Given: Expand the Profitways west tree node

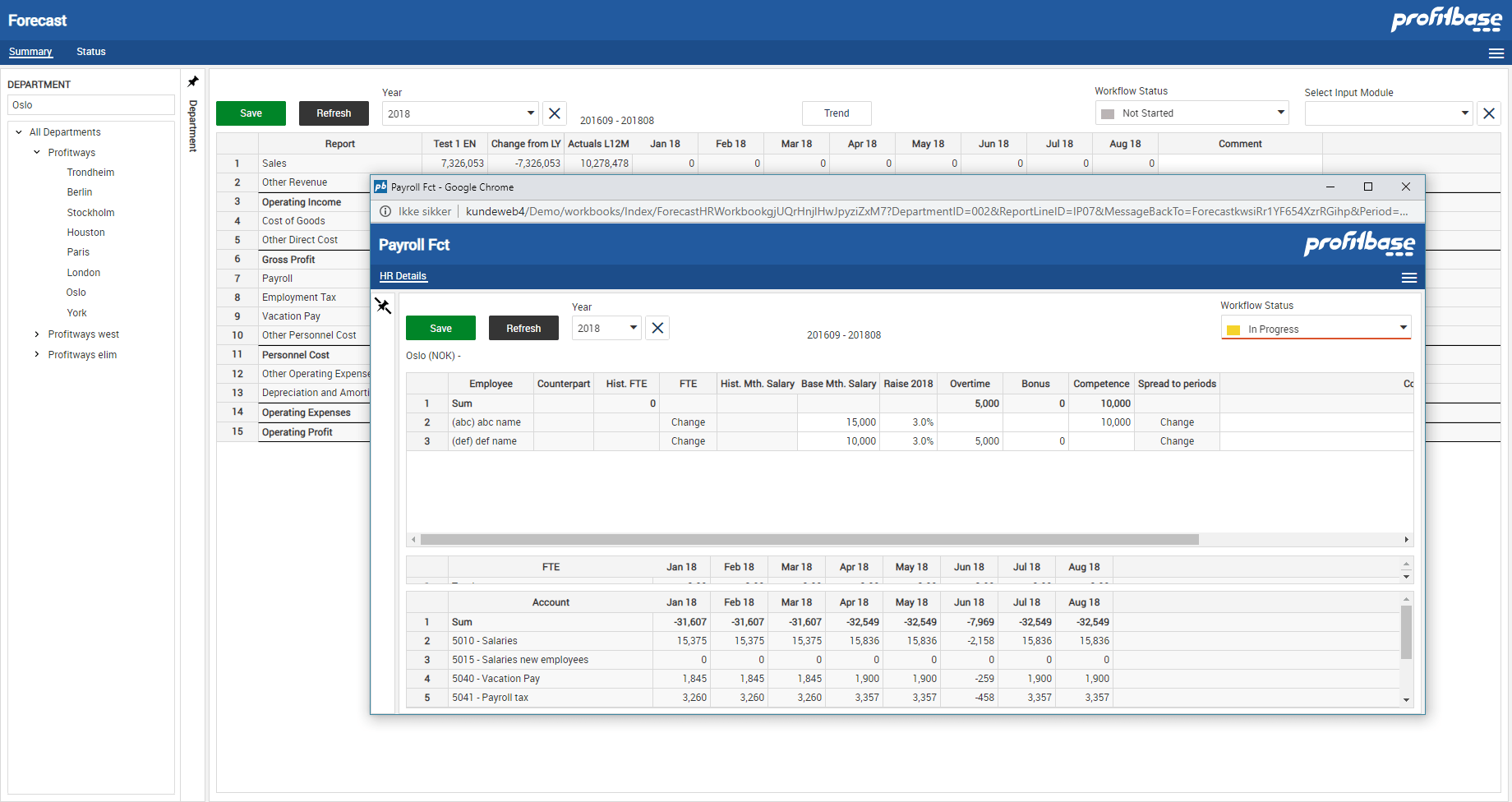Looking at the screenshot, I should [36, 334].
